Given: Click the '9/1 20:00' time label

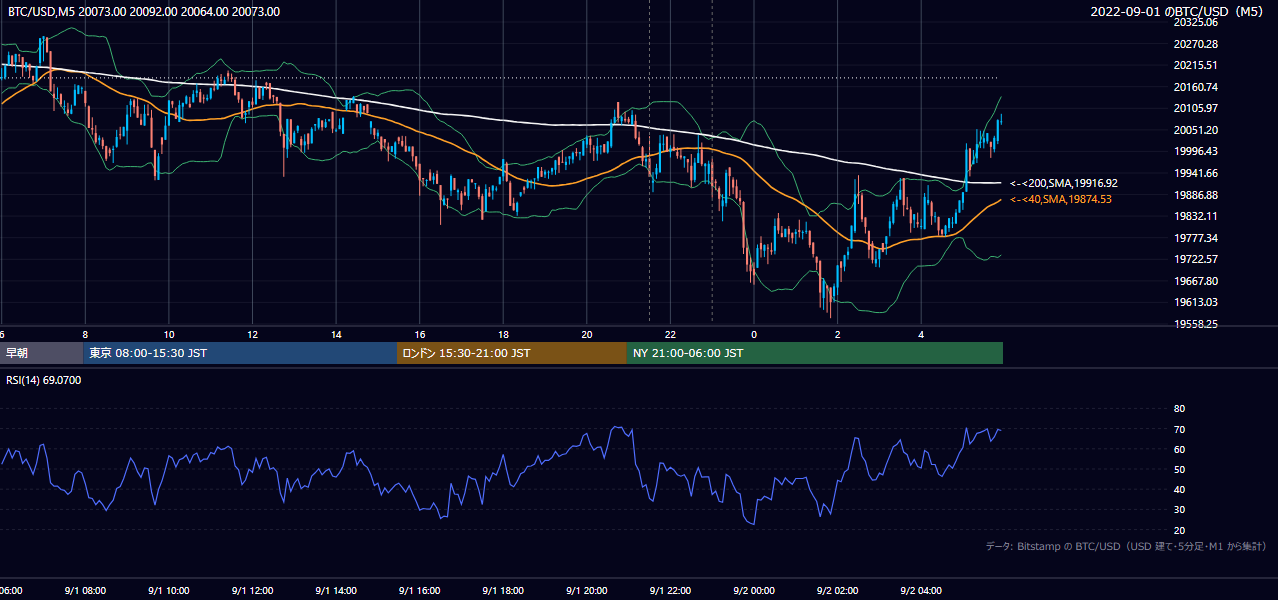Looking at the screenshot, I should point(587,591).
